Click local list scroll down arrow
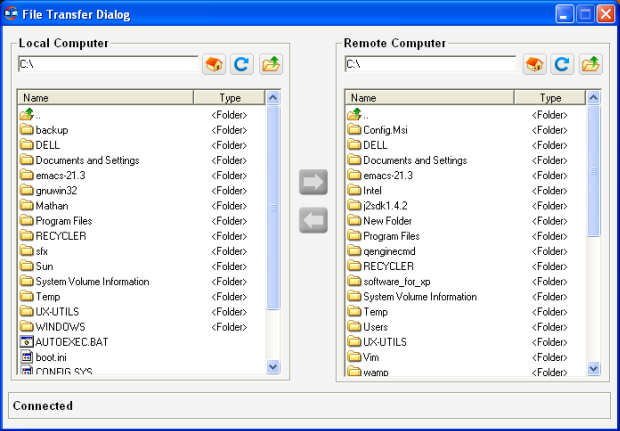The image size is (620, 431). [x=273, y=367]
